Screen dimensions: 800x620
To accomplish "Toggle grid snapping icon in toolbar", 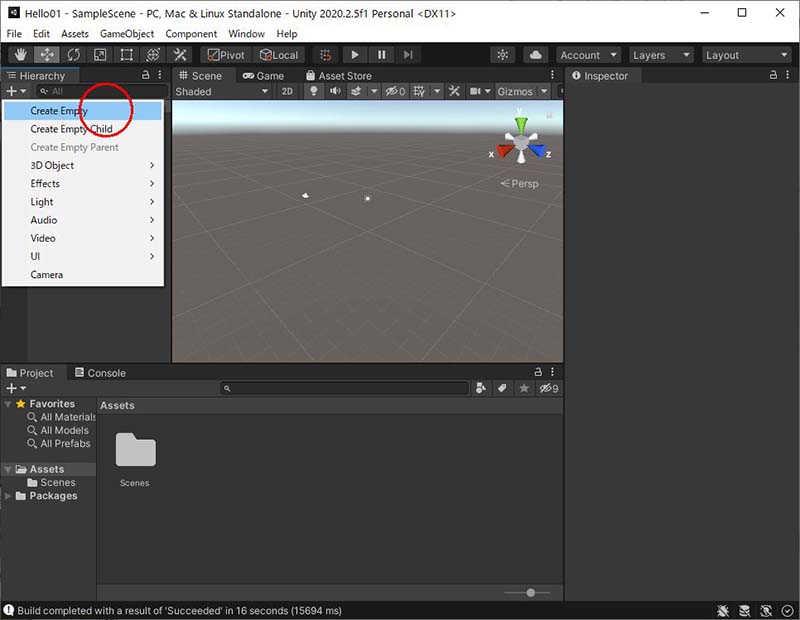I will click(326, 55).
